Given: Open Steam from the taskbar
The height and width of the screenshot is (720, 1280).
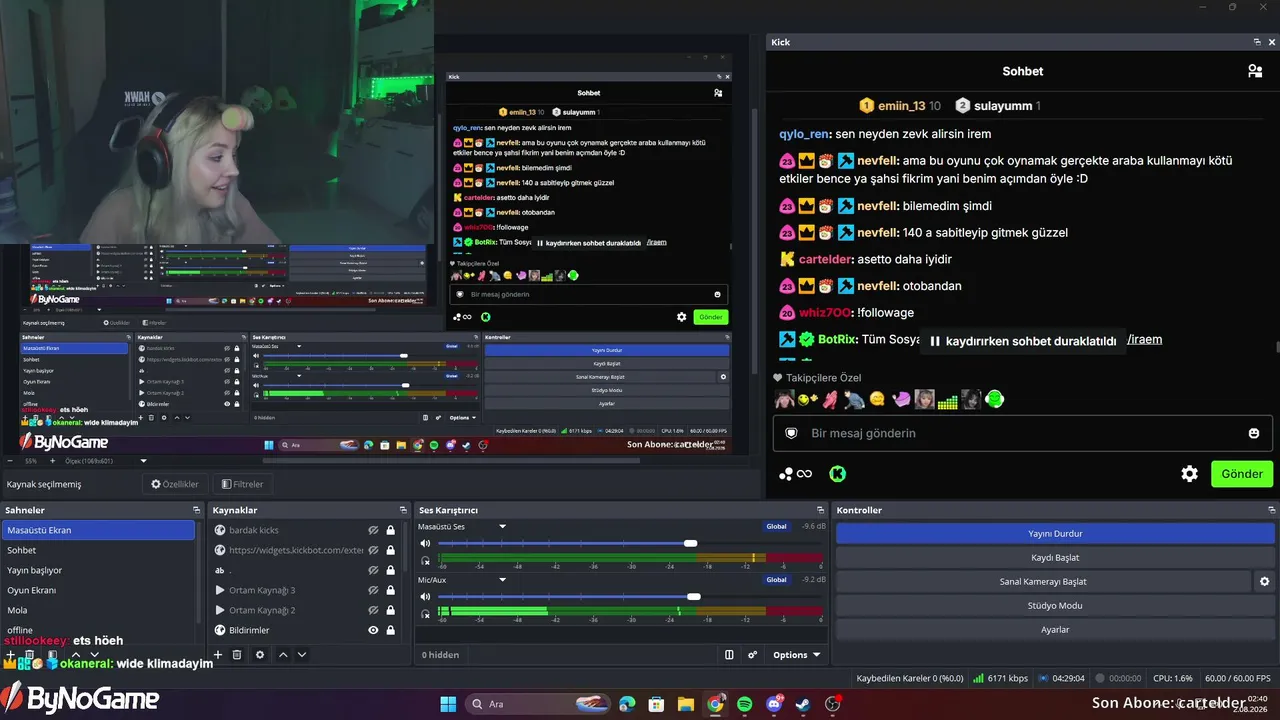Looking at the screenshot, I should point(803,704).
